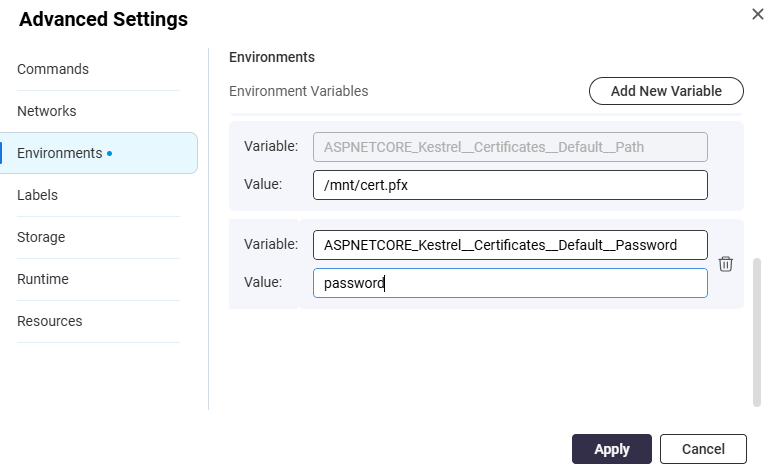
Task: Click the greyed-out Default__Path variable field
Action: point(510,147)
